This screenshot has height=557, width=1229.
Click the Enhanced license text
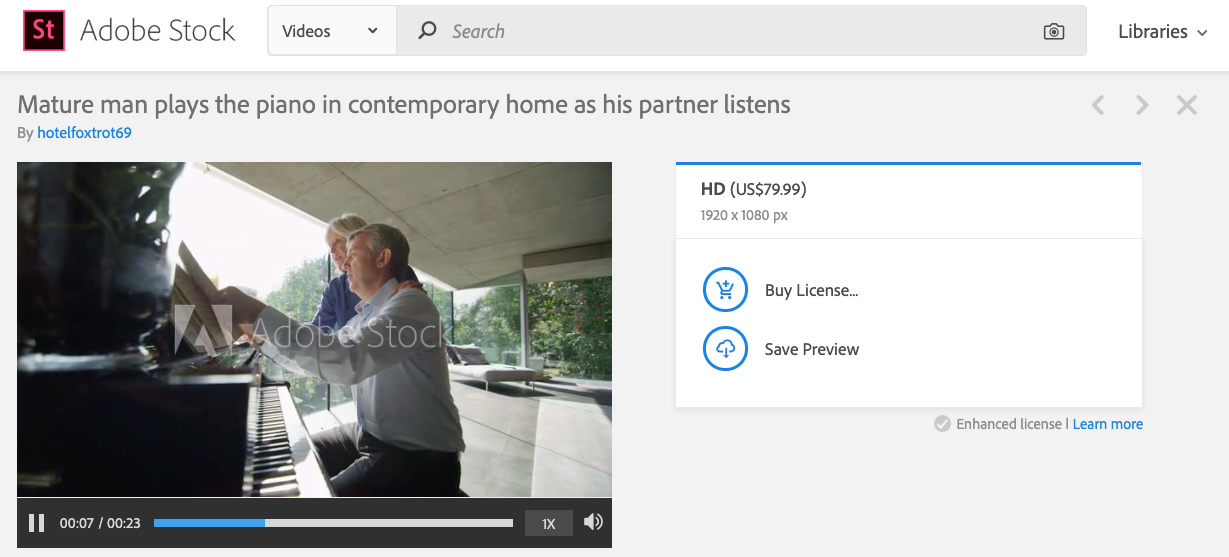click(x=1009, y=424)
